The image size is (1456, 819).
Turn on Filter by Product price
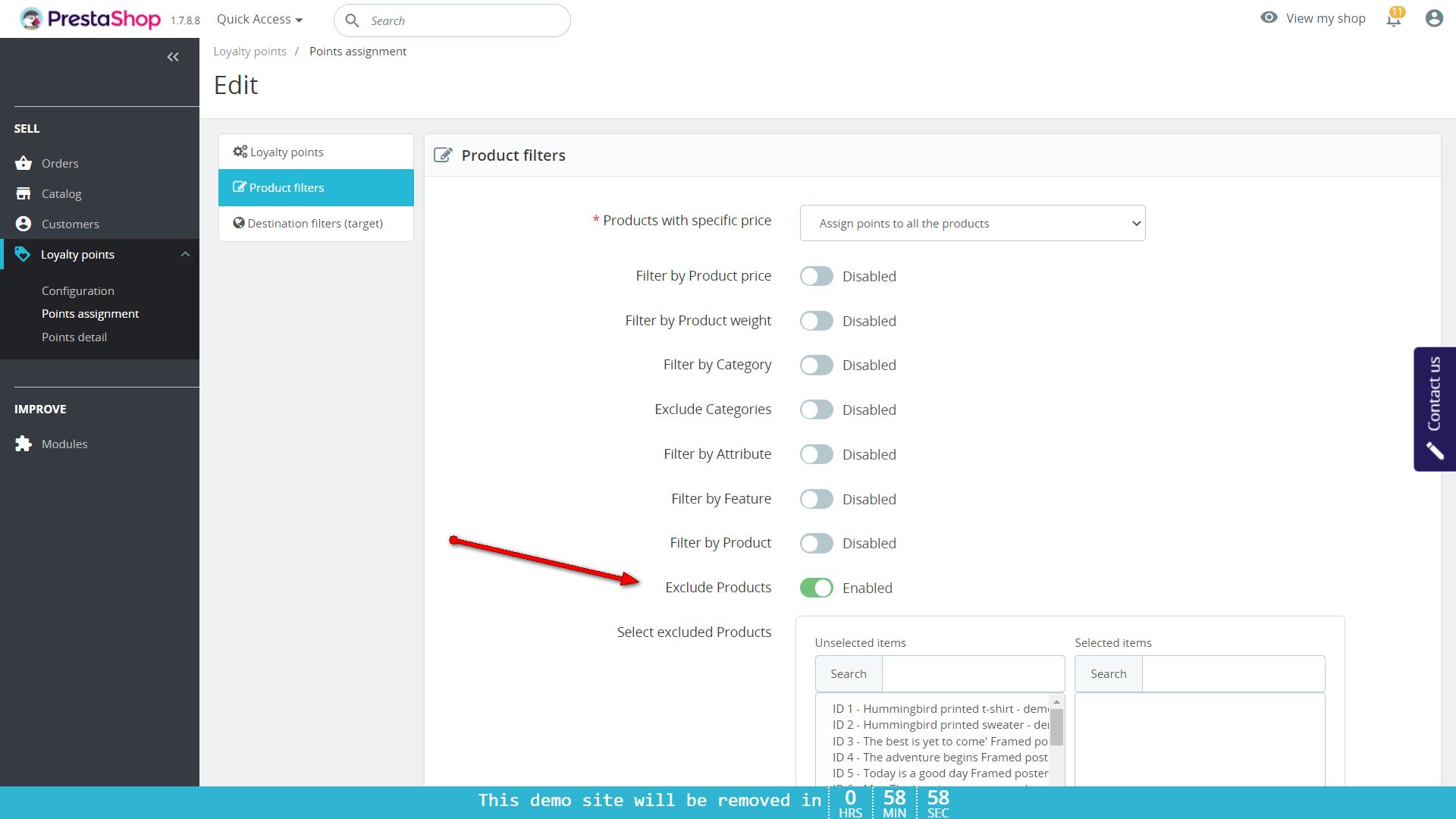click(816, 276)
